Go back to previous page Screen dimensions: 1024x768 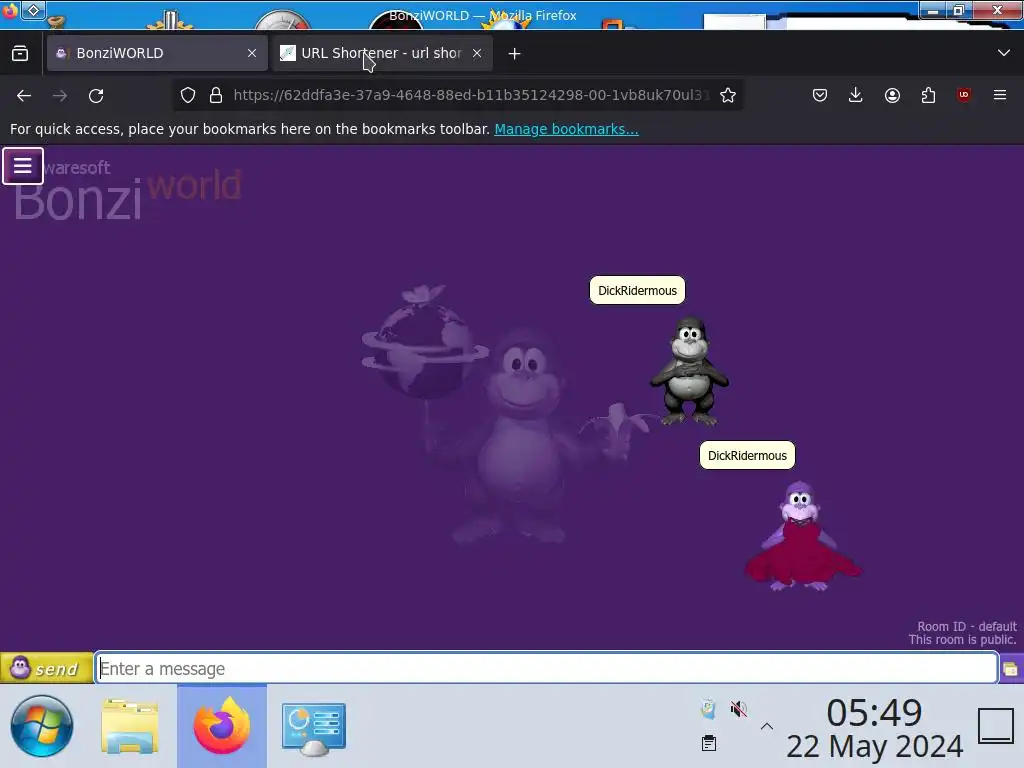click(x=24, y=96)
